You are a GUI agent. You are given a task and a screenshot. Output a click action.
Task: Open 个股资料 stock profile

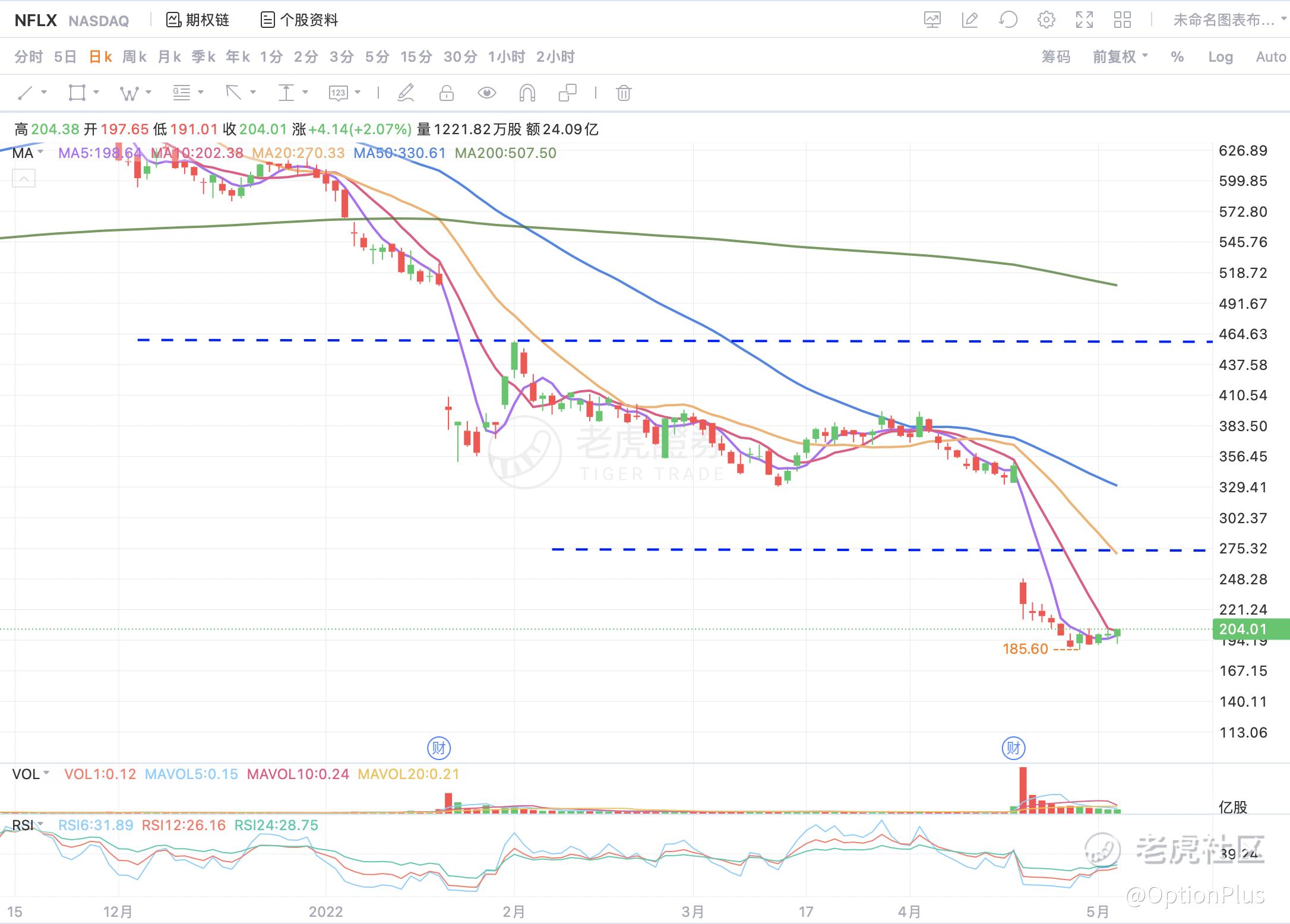coord(299,20)
